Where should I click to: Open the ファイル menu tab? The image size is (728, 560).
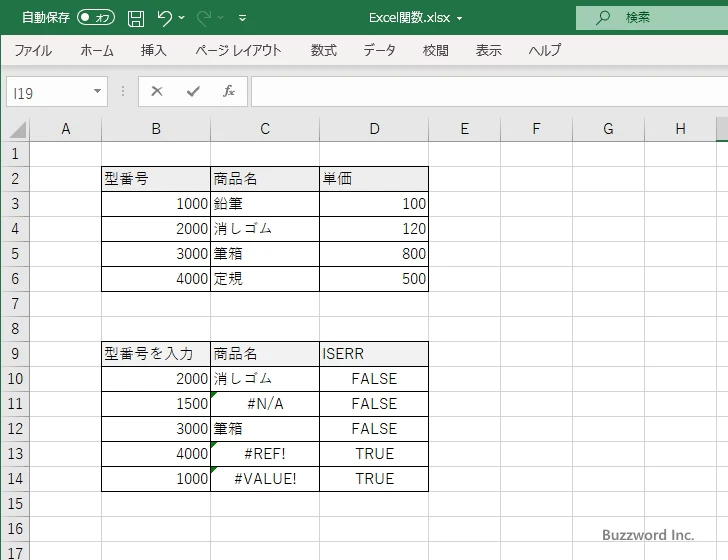33,50
